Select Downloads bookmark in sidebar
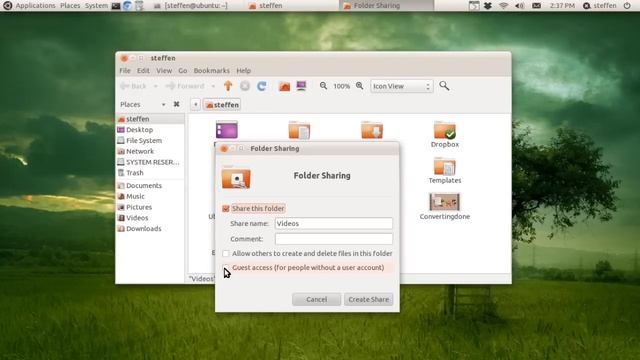 coord(150,229)
